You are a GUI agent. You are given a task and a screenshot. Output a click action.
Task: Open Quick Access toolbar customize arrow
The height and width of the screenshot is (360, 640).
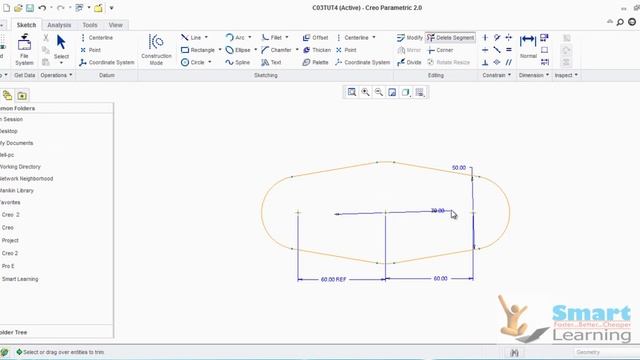tap(111, 8)
